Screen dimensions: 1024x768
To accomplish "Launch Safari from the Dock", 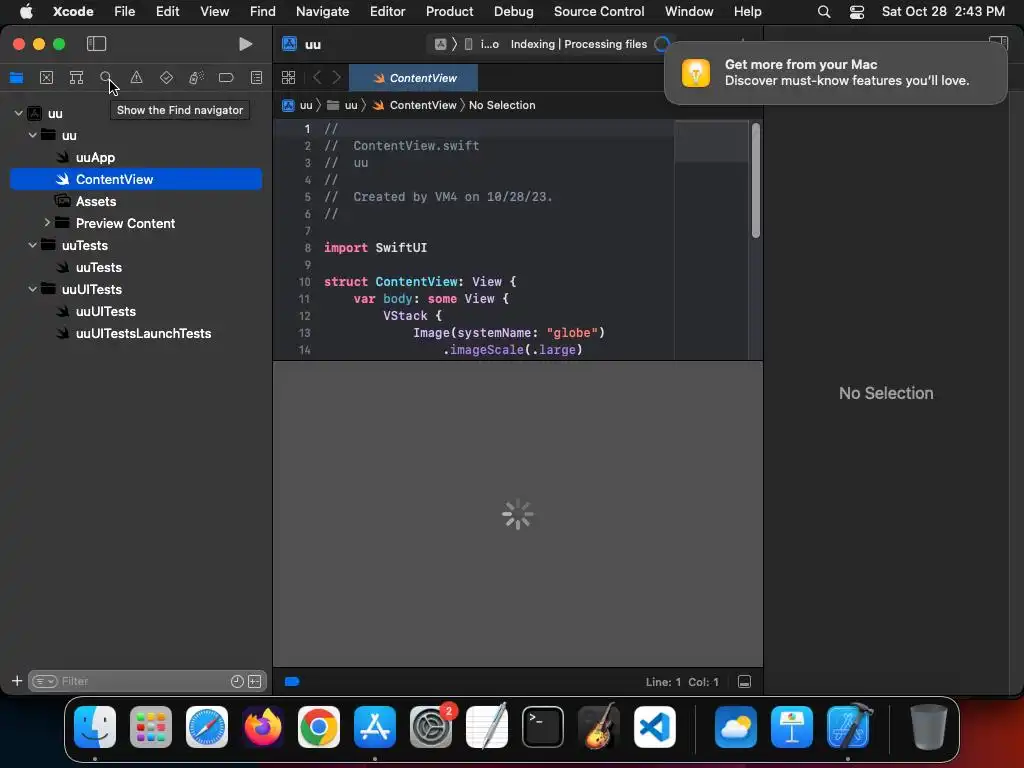I will point(207,727).
